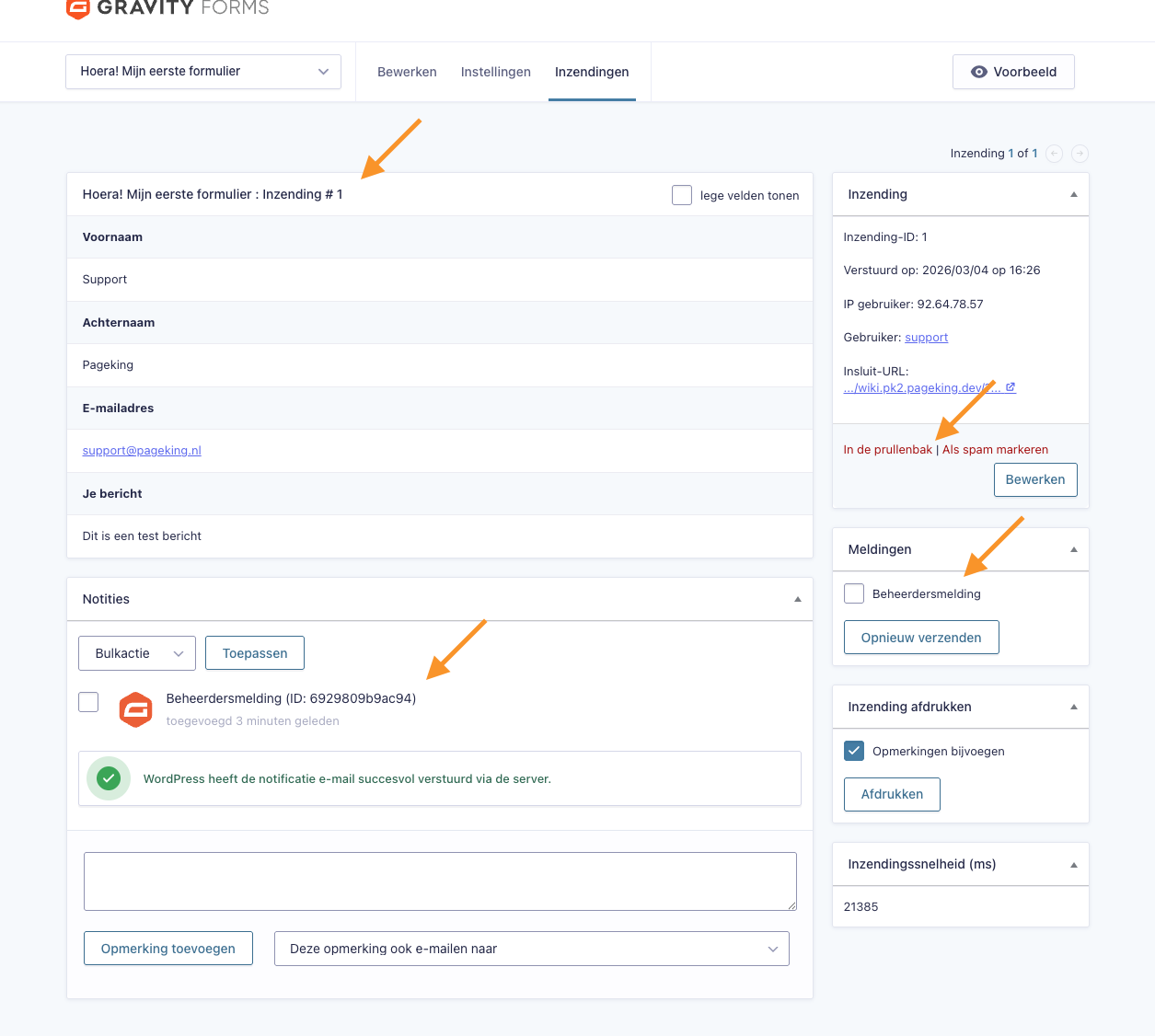Click the eye icon on Voorbeeld

[x=979, y=72]
